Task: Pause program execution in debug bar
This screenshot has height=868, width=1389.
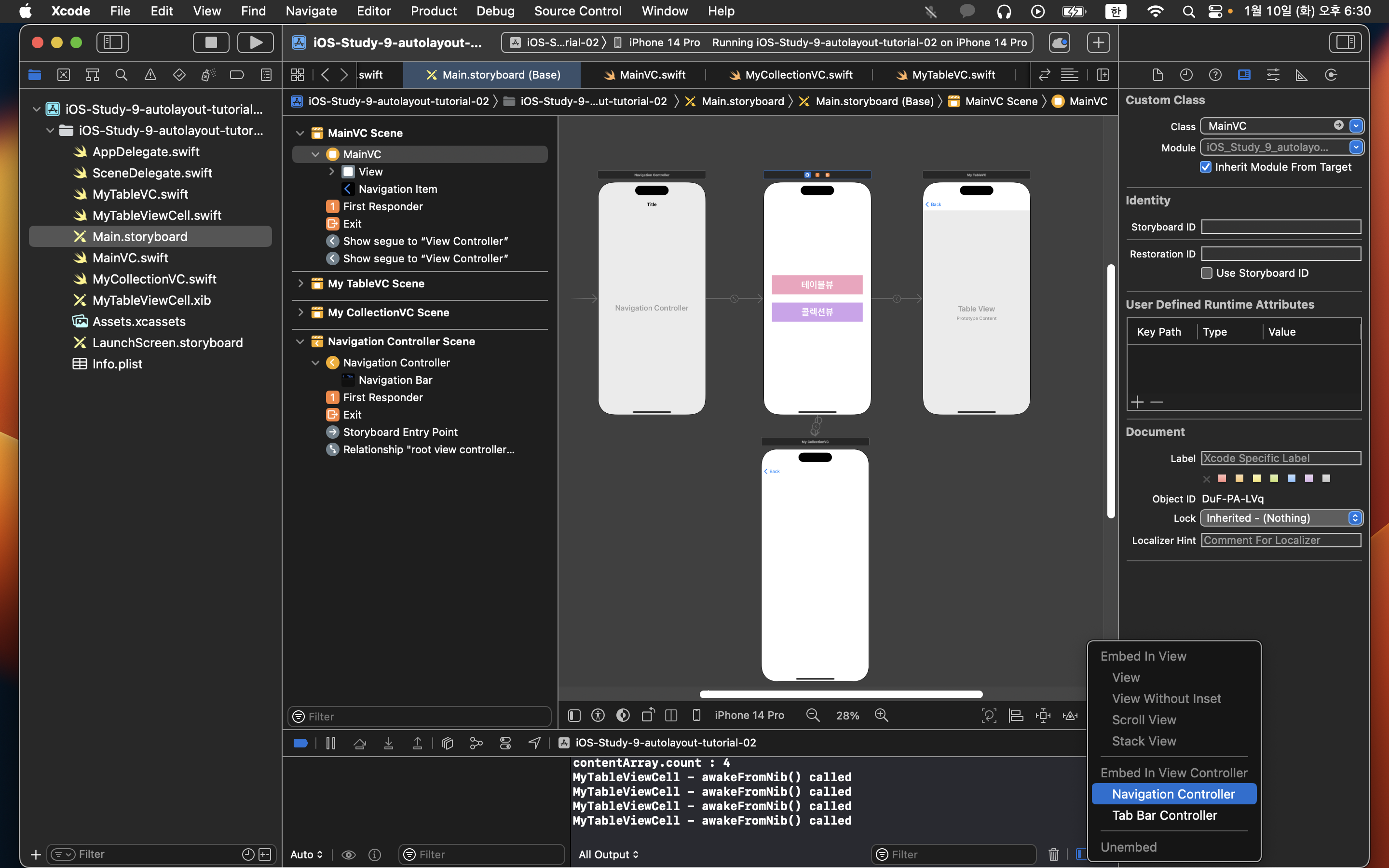Action: (x=330, y=743)
